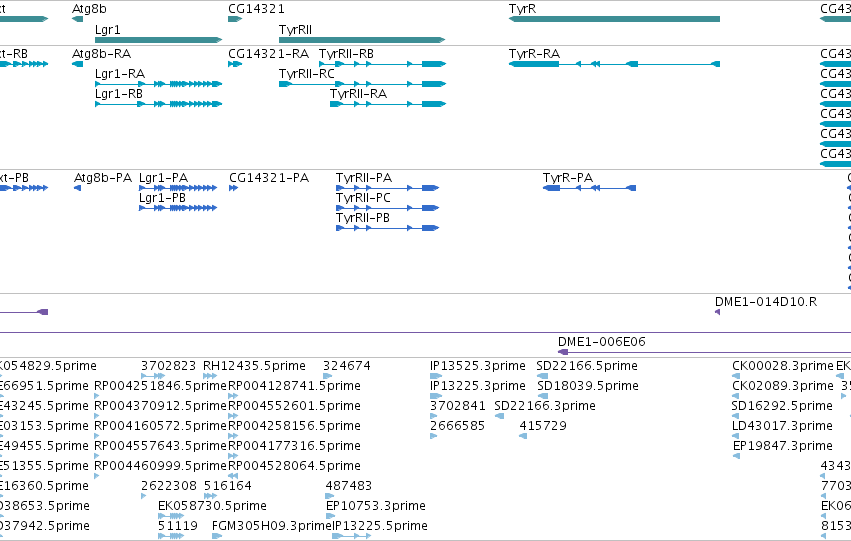Click the Atg8b-RA transcript label
The width and height of the screenshot is (851, 541).
[x=101, y=54]
